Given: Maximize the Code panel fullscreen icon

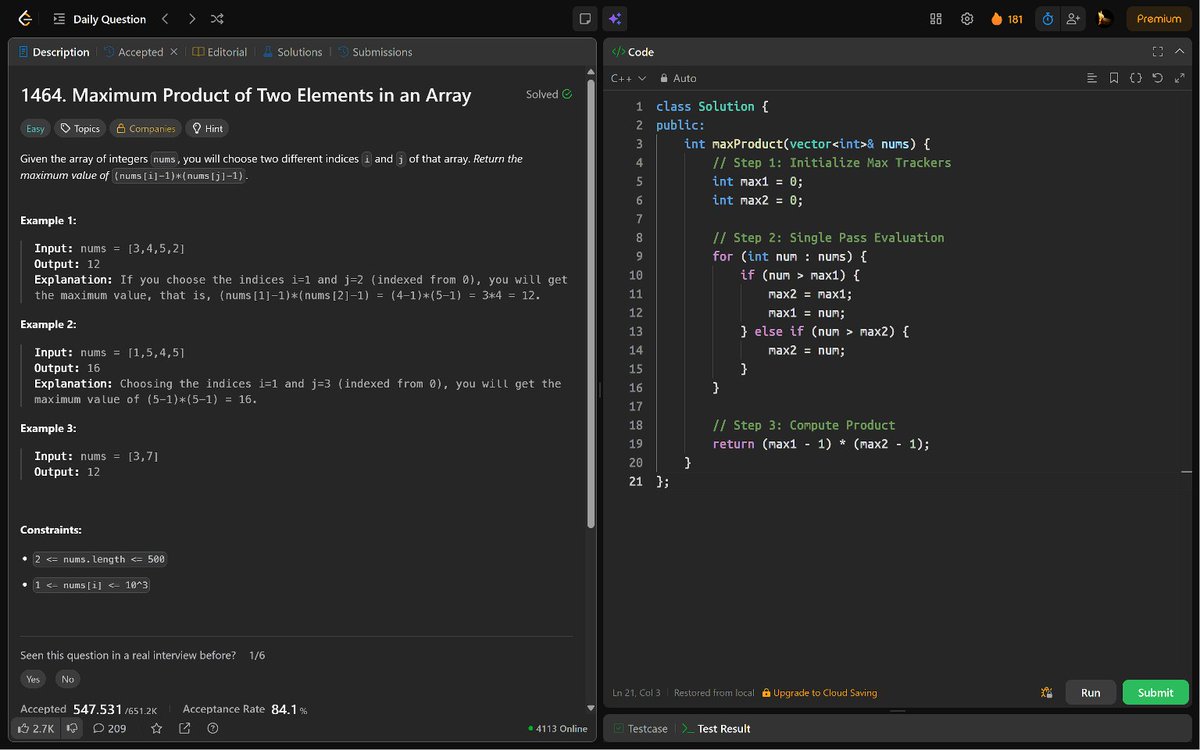Looking at the screenshot, I should coord(1158,52).
